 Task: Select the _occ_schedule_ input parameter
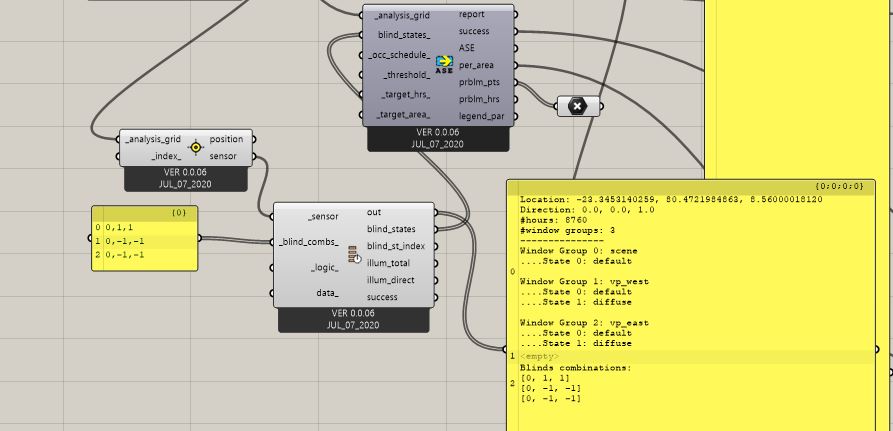[x=399, y=55]
